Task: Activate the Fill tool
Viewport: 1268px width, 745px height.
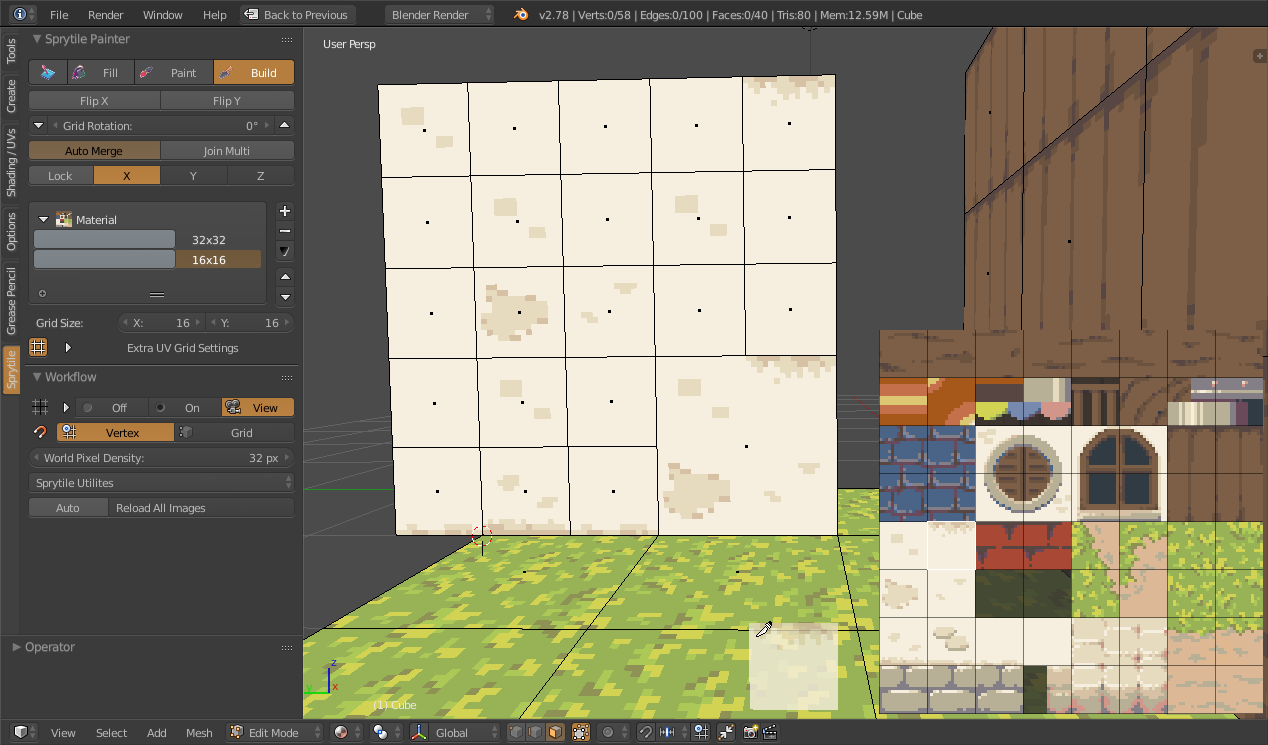Action: tap(100, 72)
